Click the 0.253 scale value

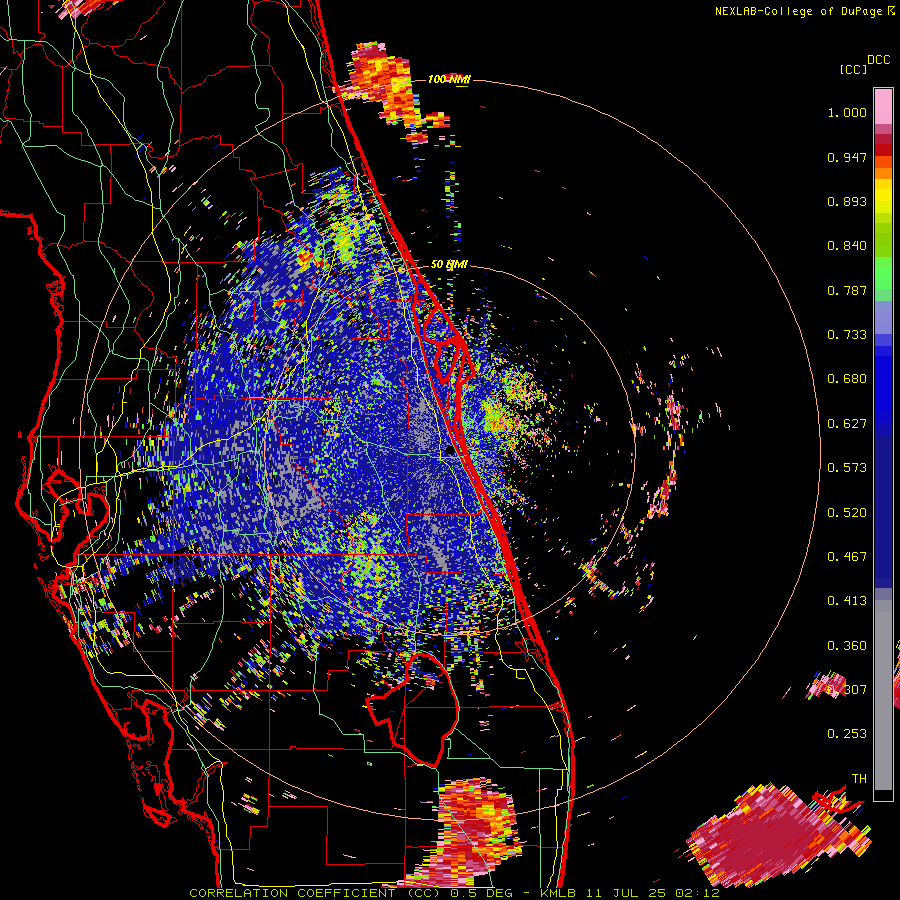[847, 734]
